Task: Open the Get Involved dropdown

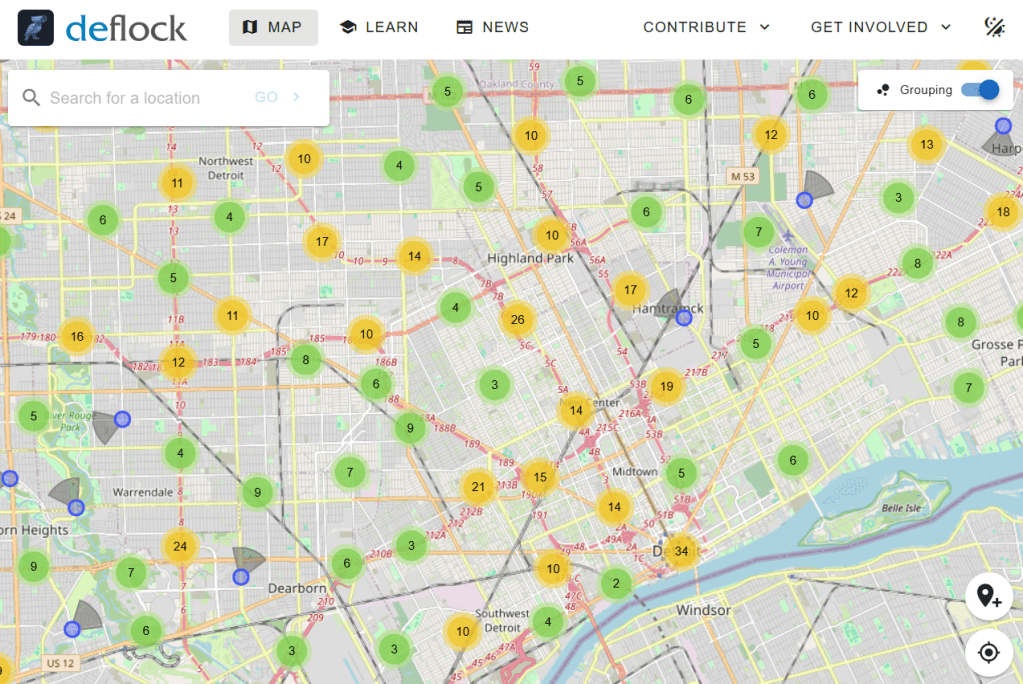Action: pyautogui.click(x=880, y=27)
